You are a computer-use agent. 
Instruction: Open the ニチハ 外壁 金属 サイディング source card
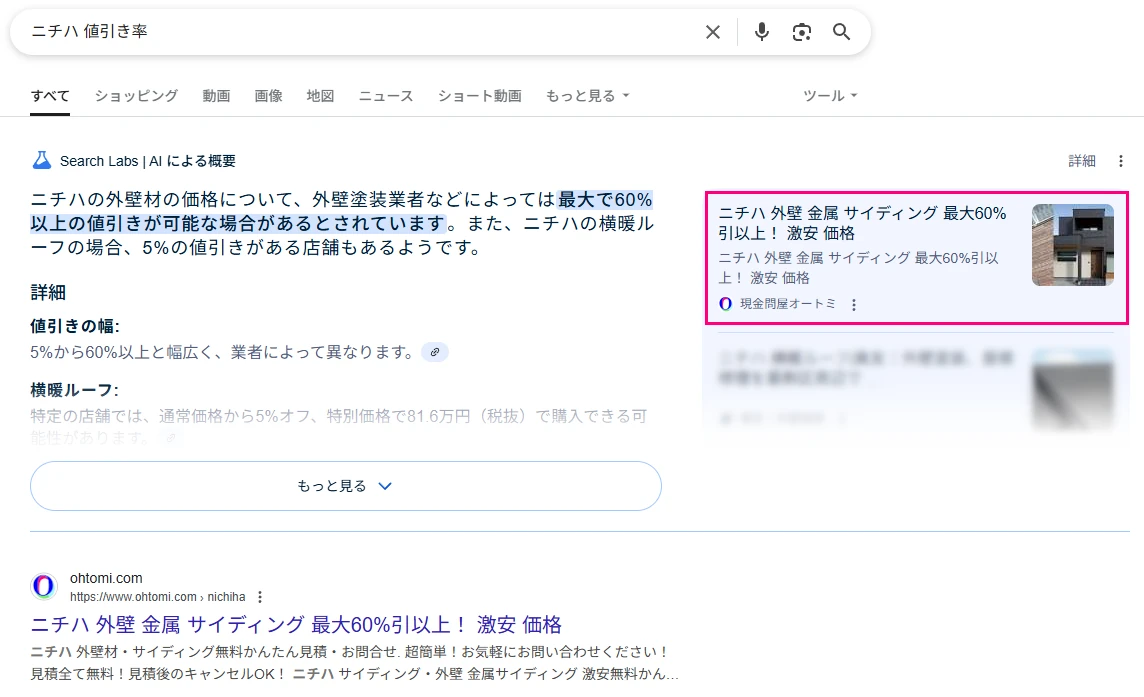pos(916,258)
